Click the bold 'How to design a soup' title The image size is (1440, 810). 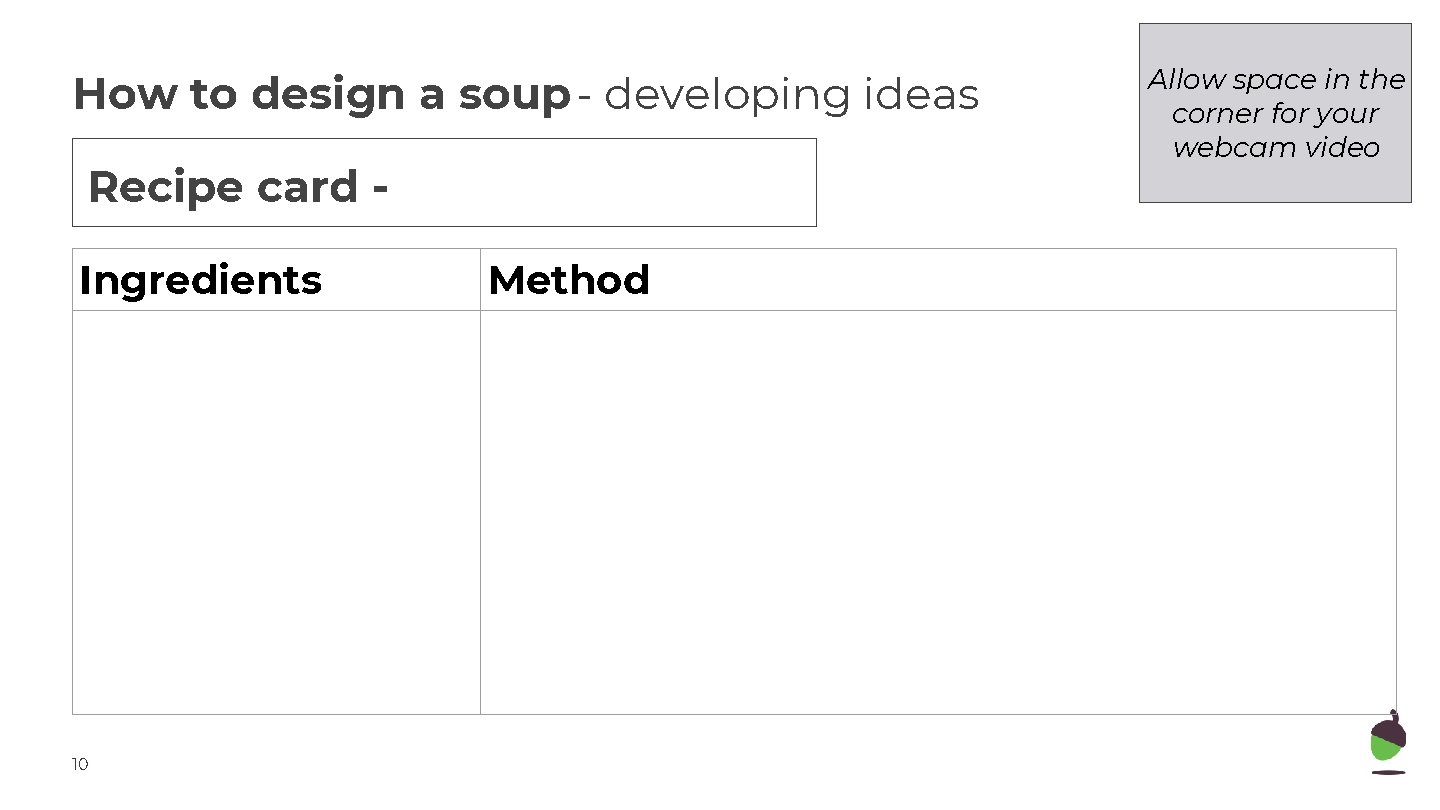(x=321, y=95)
